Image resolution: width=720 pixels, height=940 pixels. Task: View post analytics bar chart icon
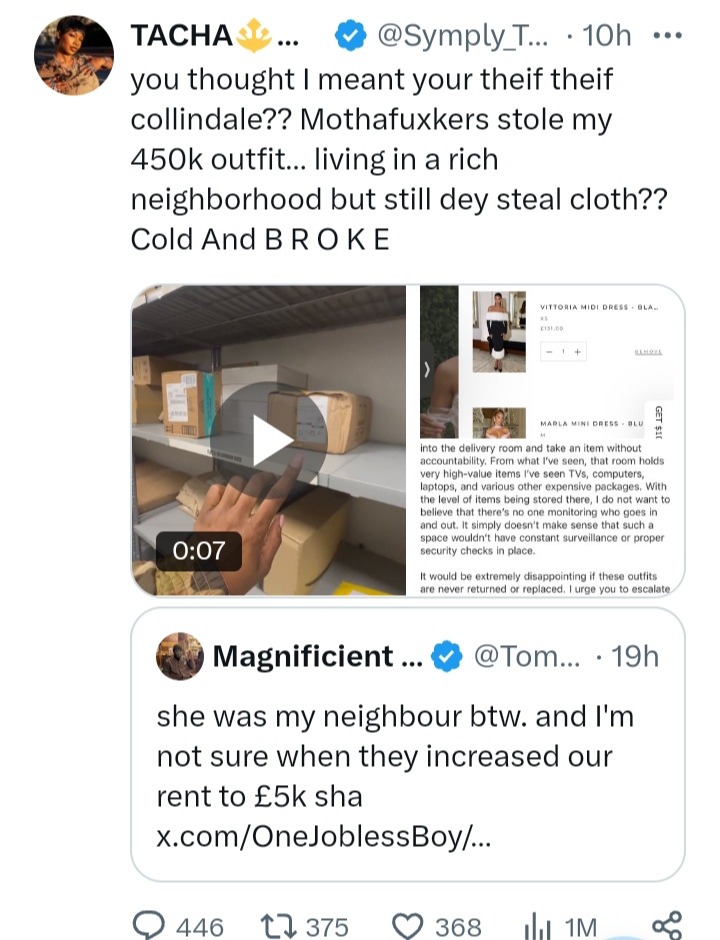point(536,926)
